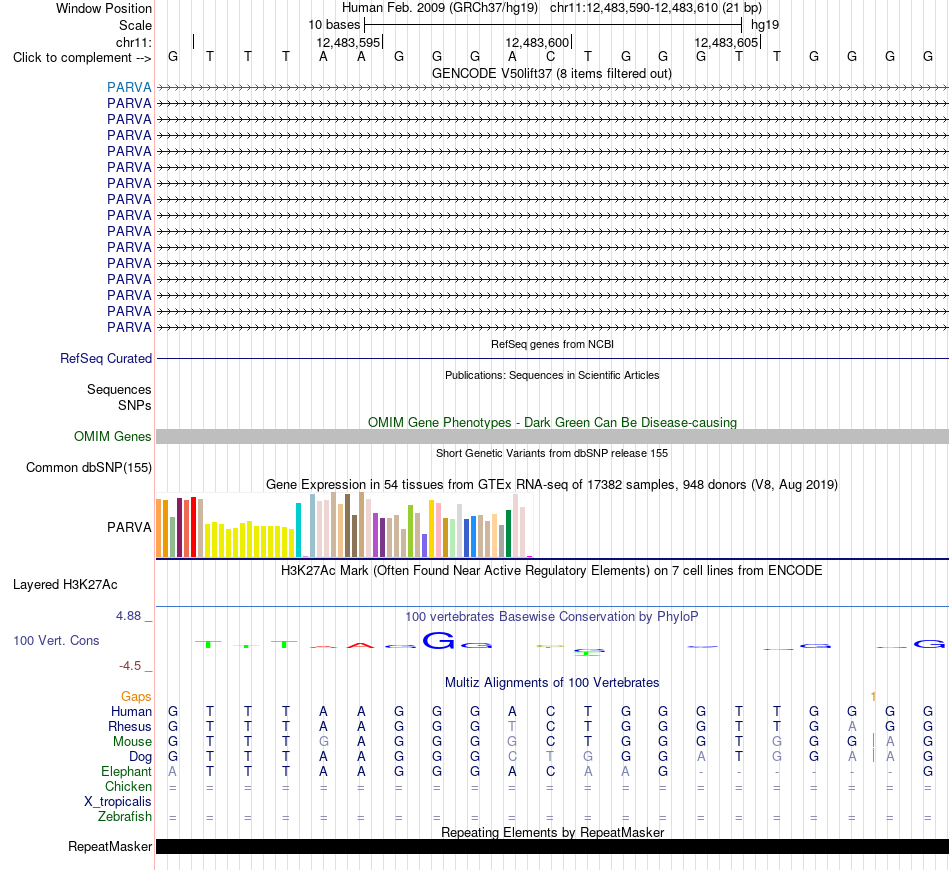Click the dark green bar in GTEx chart

(508, 534)
